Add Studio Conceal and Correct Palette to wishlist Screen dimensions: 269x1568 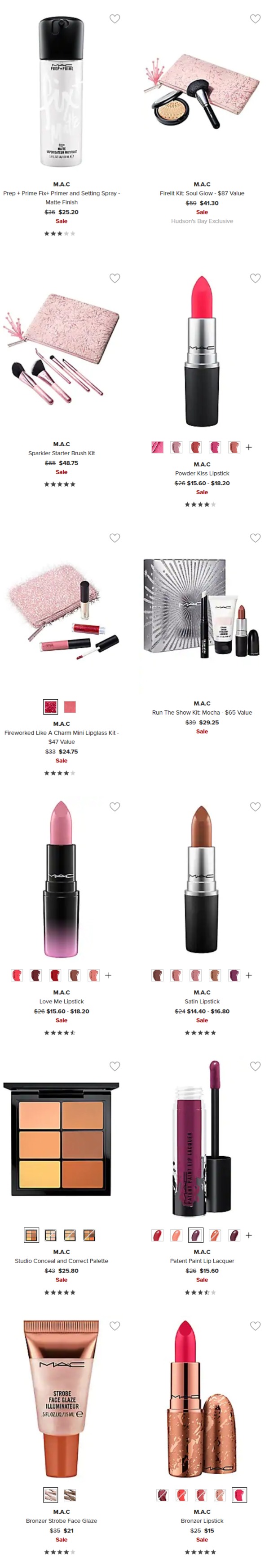pos(115,1066)
